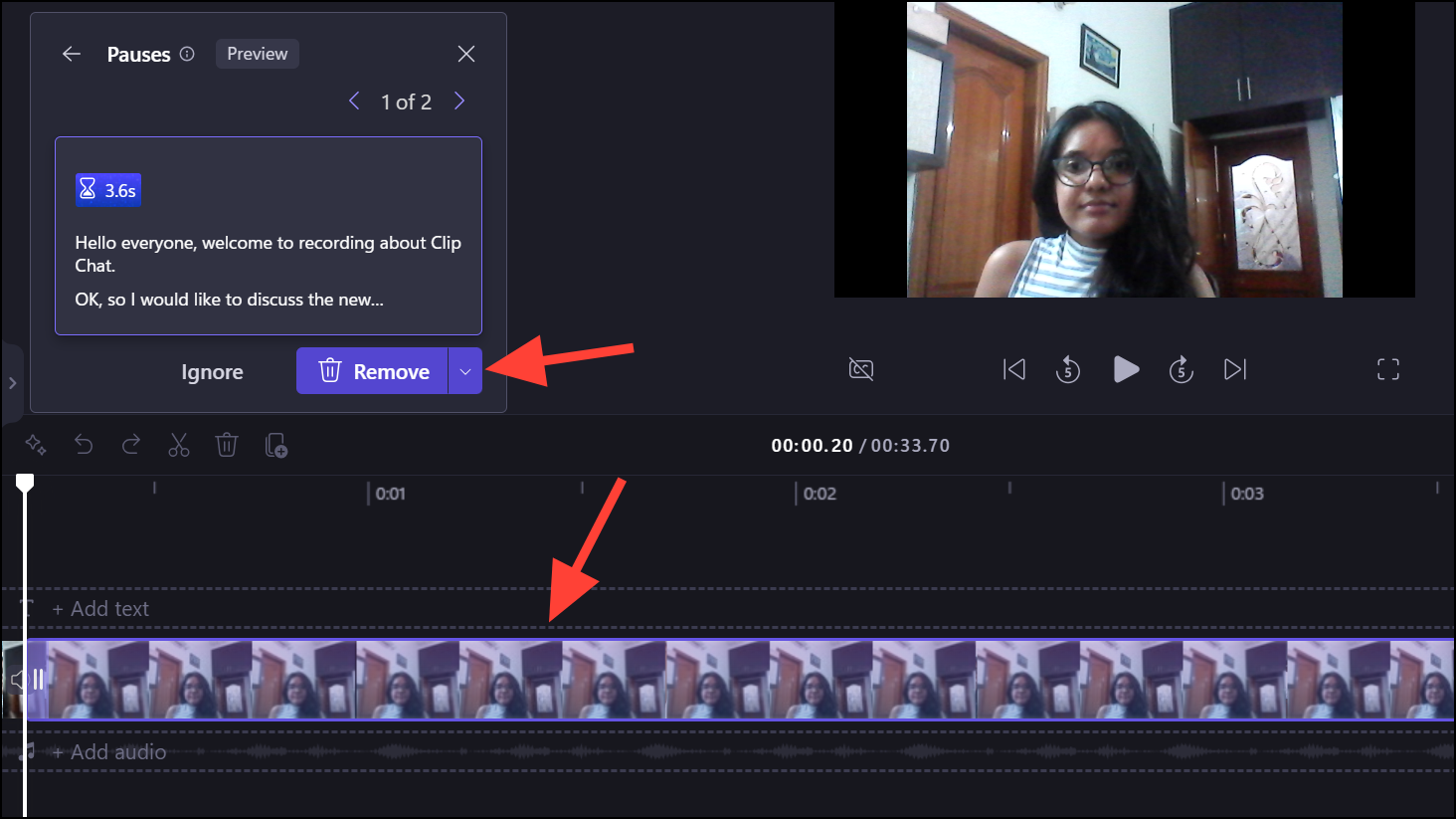Click the 00:00.20 current timecode
Viewport: 1456px width, 819px height.
813,446
